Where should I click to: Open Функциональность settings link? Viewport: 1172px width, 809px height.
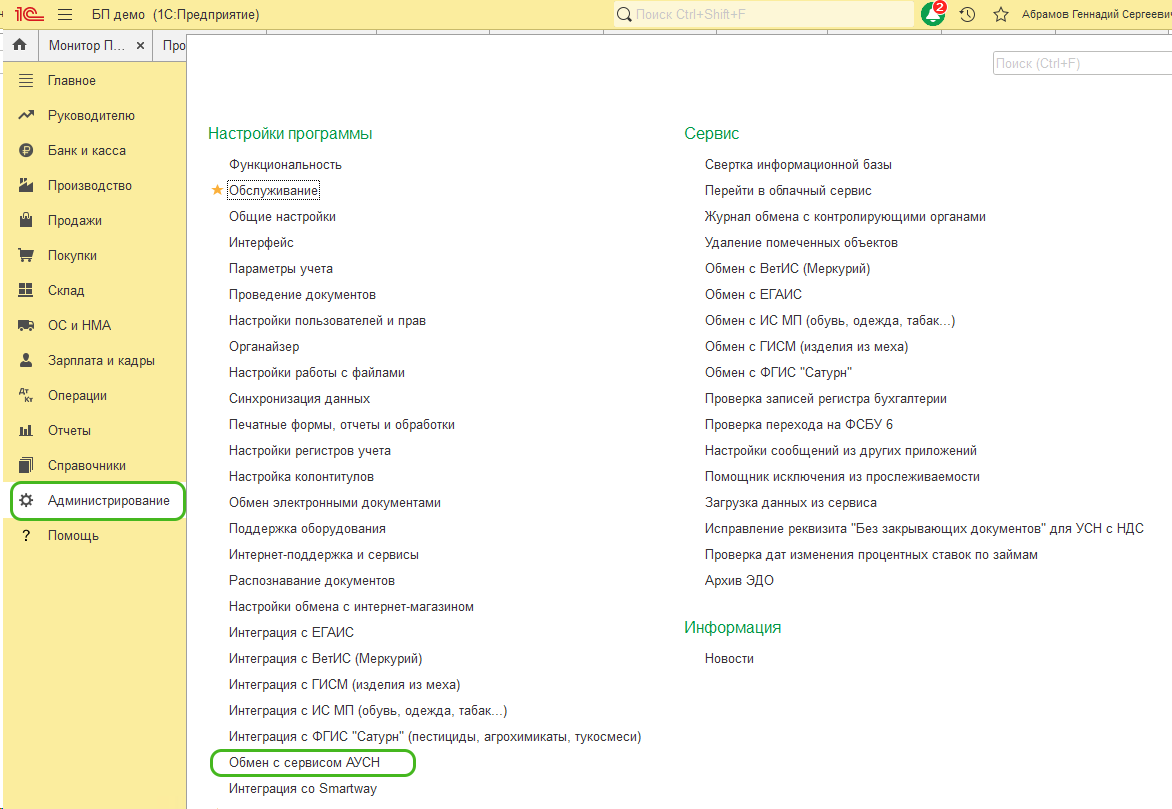pyautogui.click(x=285, y=164)
